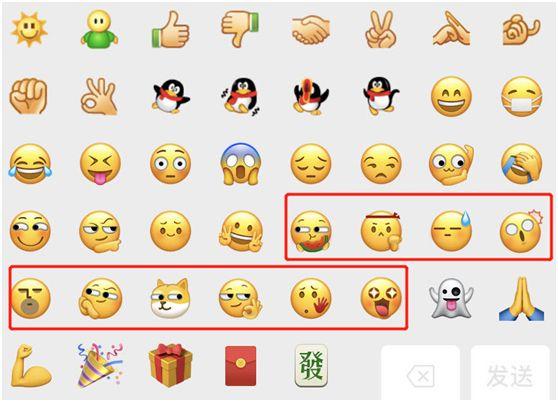The width and height of the screenshot is (558, 402).
Task: Tap the face with medical mask emoji
Action: pos(521,96)
